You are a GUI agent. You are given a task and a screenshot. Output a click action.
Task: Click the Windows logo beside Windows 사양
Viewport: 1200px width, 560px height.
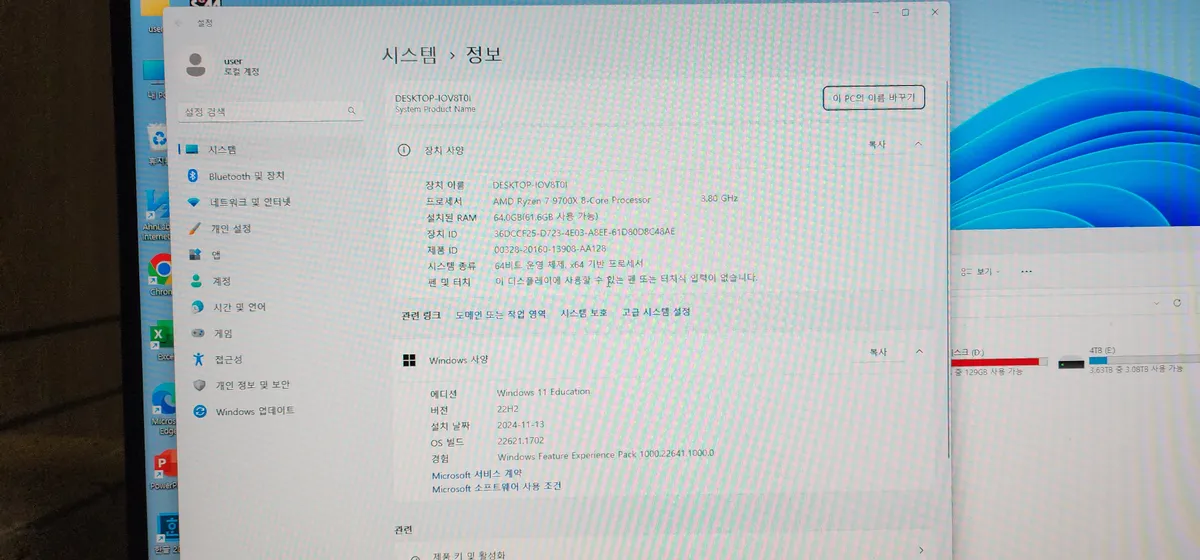[409, 359]
